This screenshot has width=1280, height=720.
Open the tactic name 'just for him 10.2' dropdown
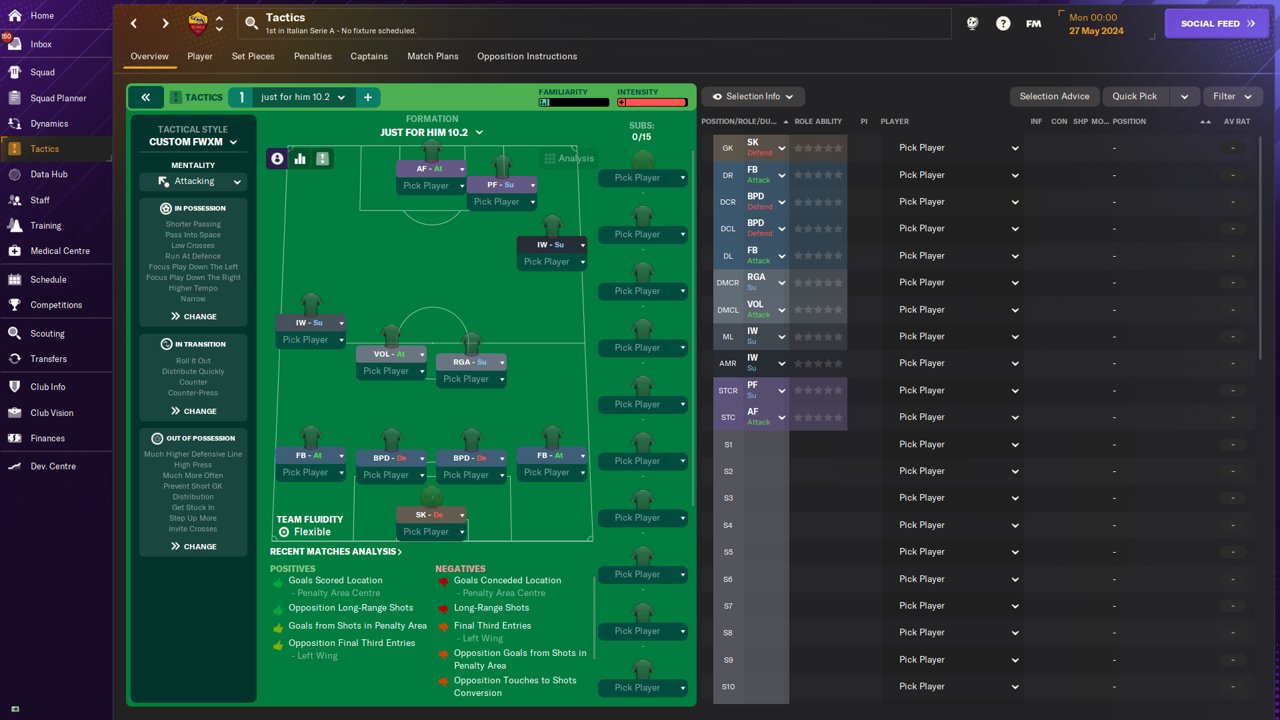303,97
